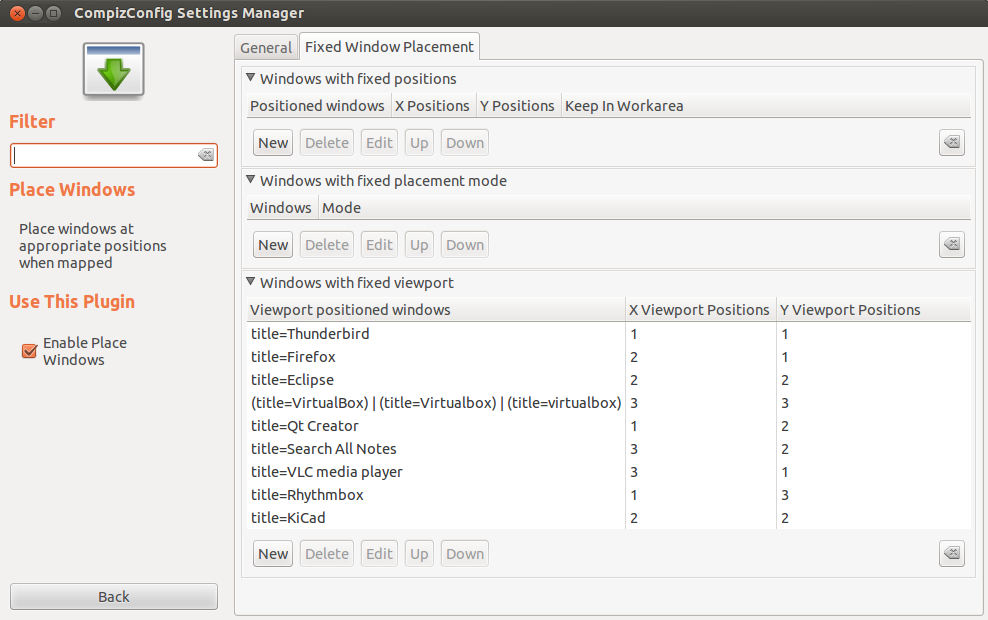
Task: Click the X Viewport Positions column header
Action: click(698, 309)
